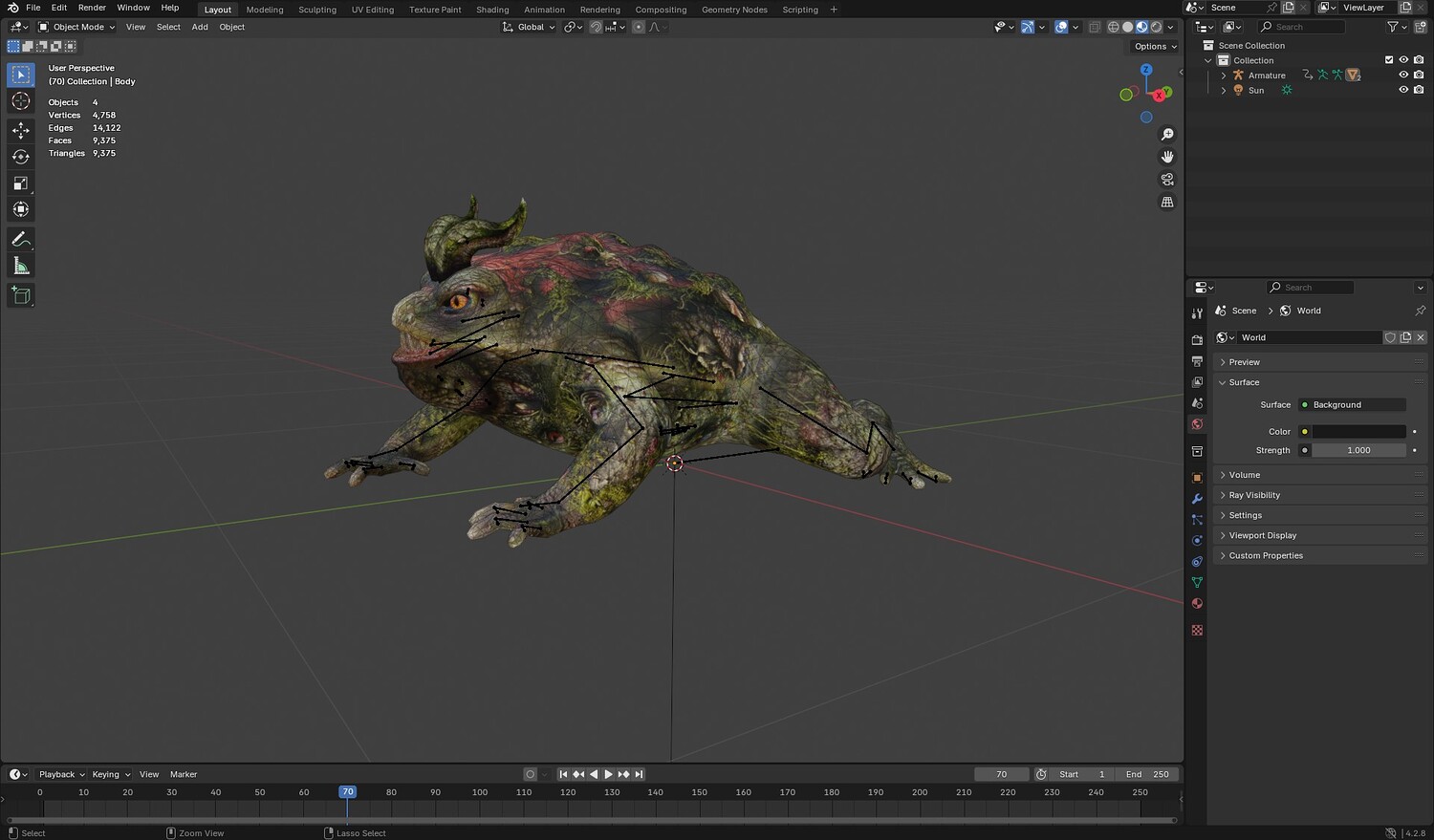
Task: Select the Move tool in toolbar
Action: point(21,130)
